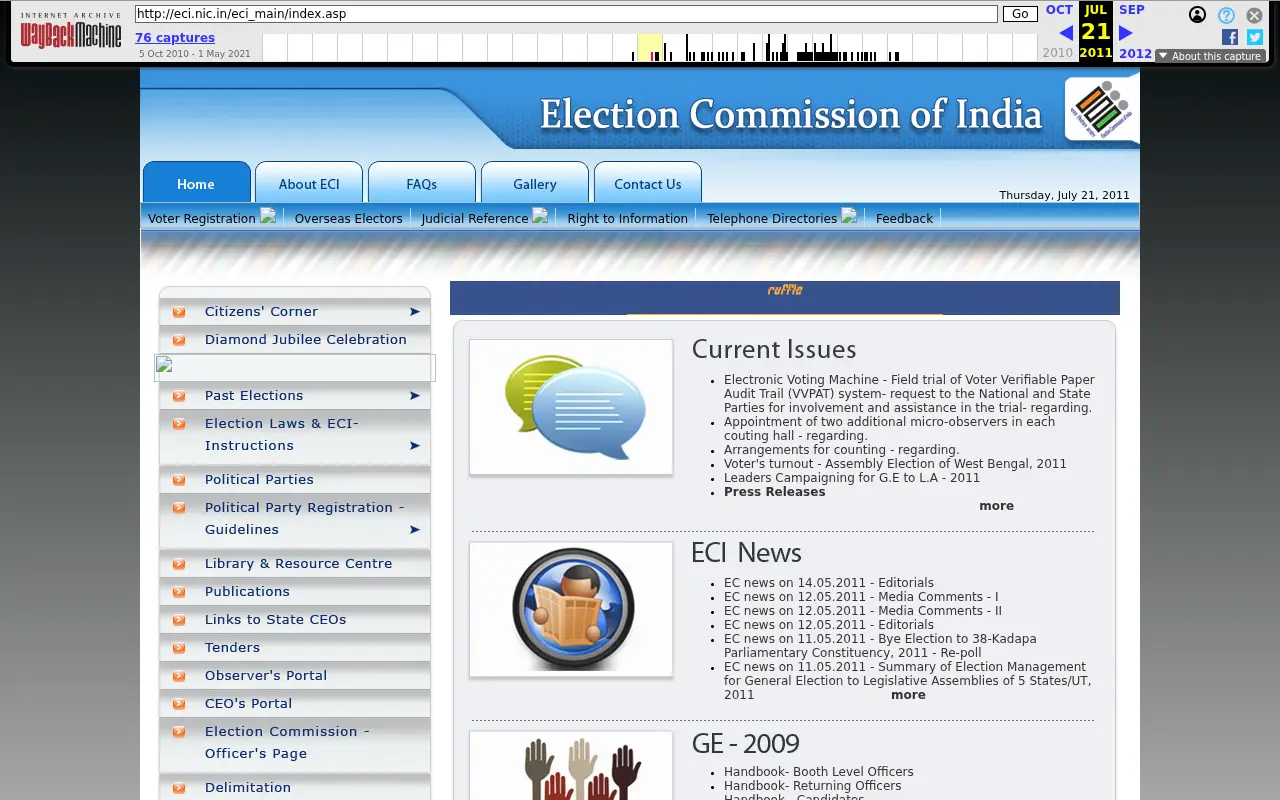Screen dimensions: 1280x800
Task: Open EC news 12.05.2011 Media Comments - II
Action: pyautogui.click(x=862, y=611)
